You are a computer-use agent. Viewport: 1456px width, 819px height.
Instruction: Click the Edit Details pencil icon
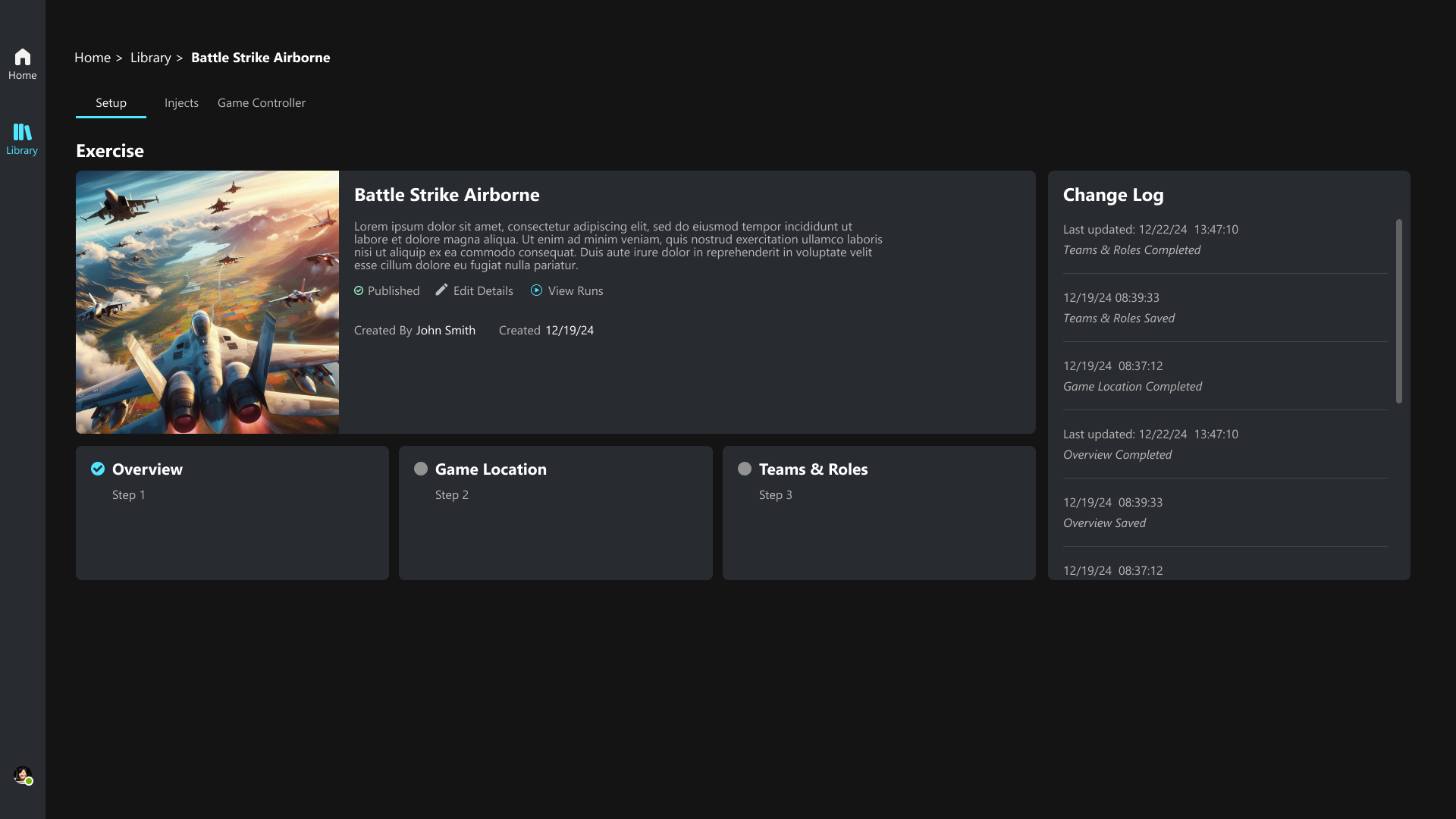point(441,290)
